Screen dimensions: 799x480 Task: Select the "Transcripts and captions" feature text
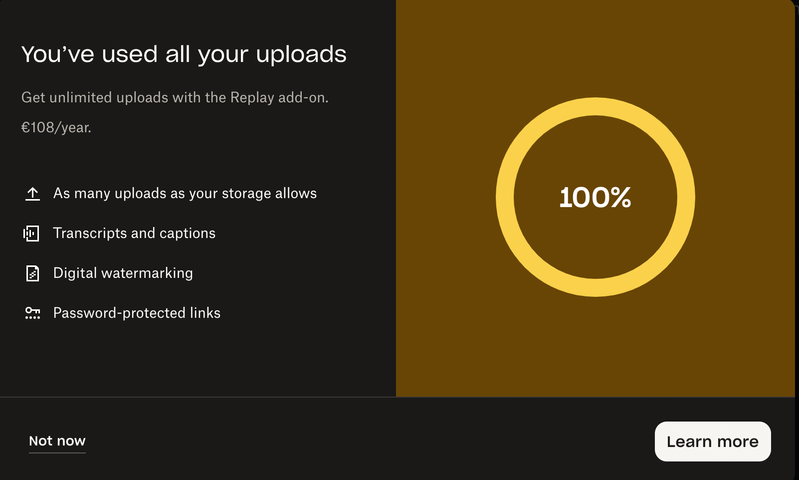click(134, 233)
